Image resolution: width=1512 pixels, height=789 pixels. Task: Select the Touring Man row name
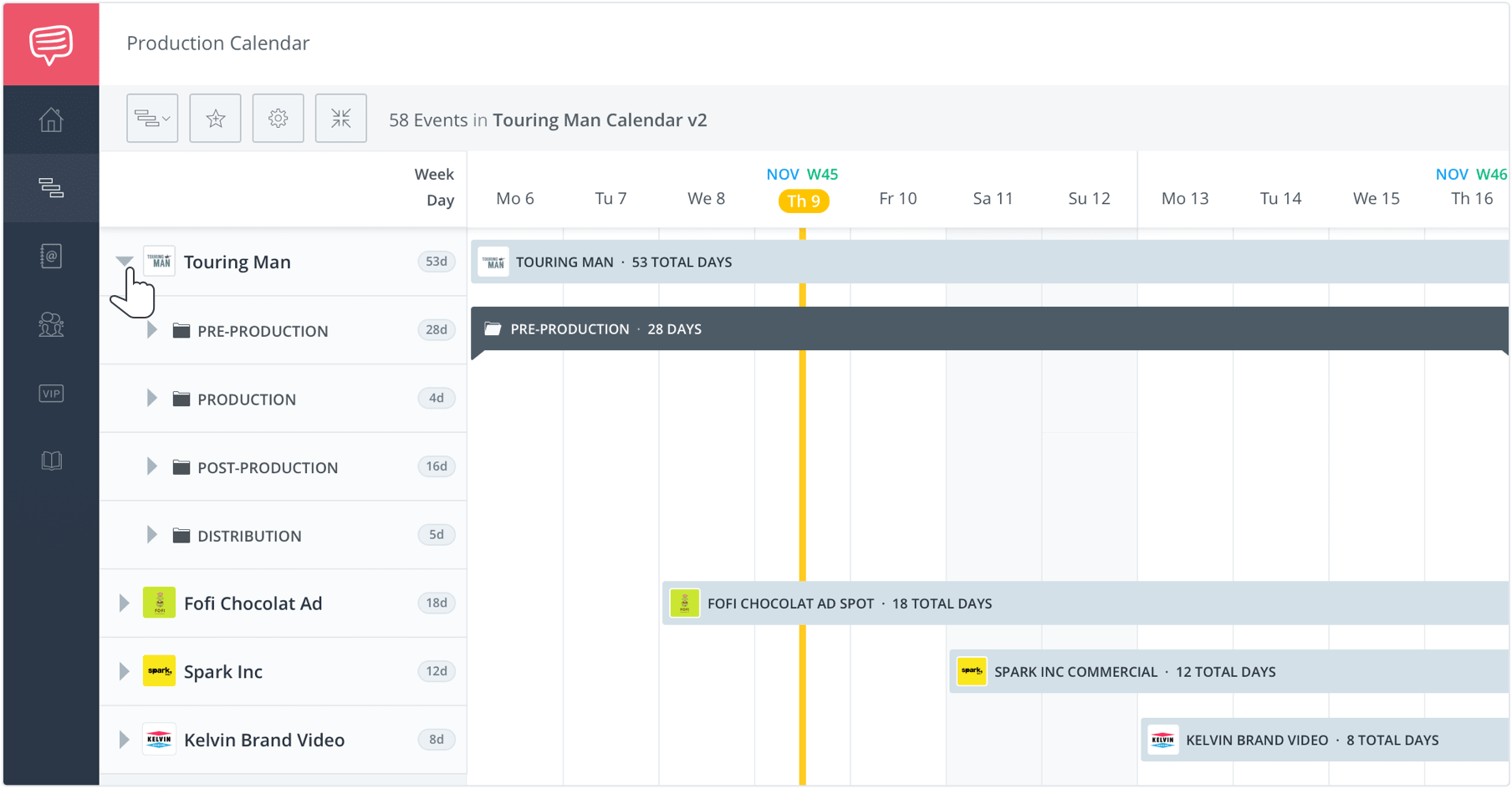[x=238, y=262]
